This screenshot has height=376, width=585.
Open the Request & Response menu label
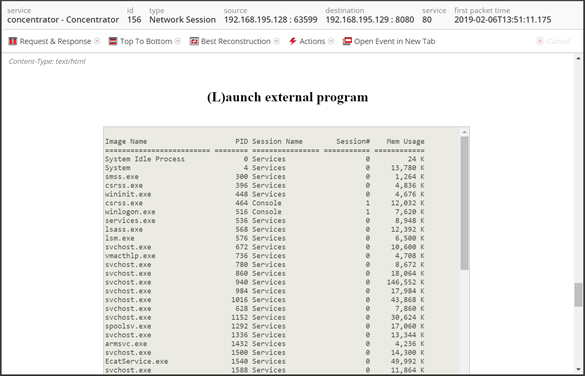(x=55, y=41)
